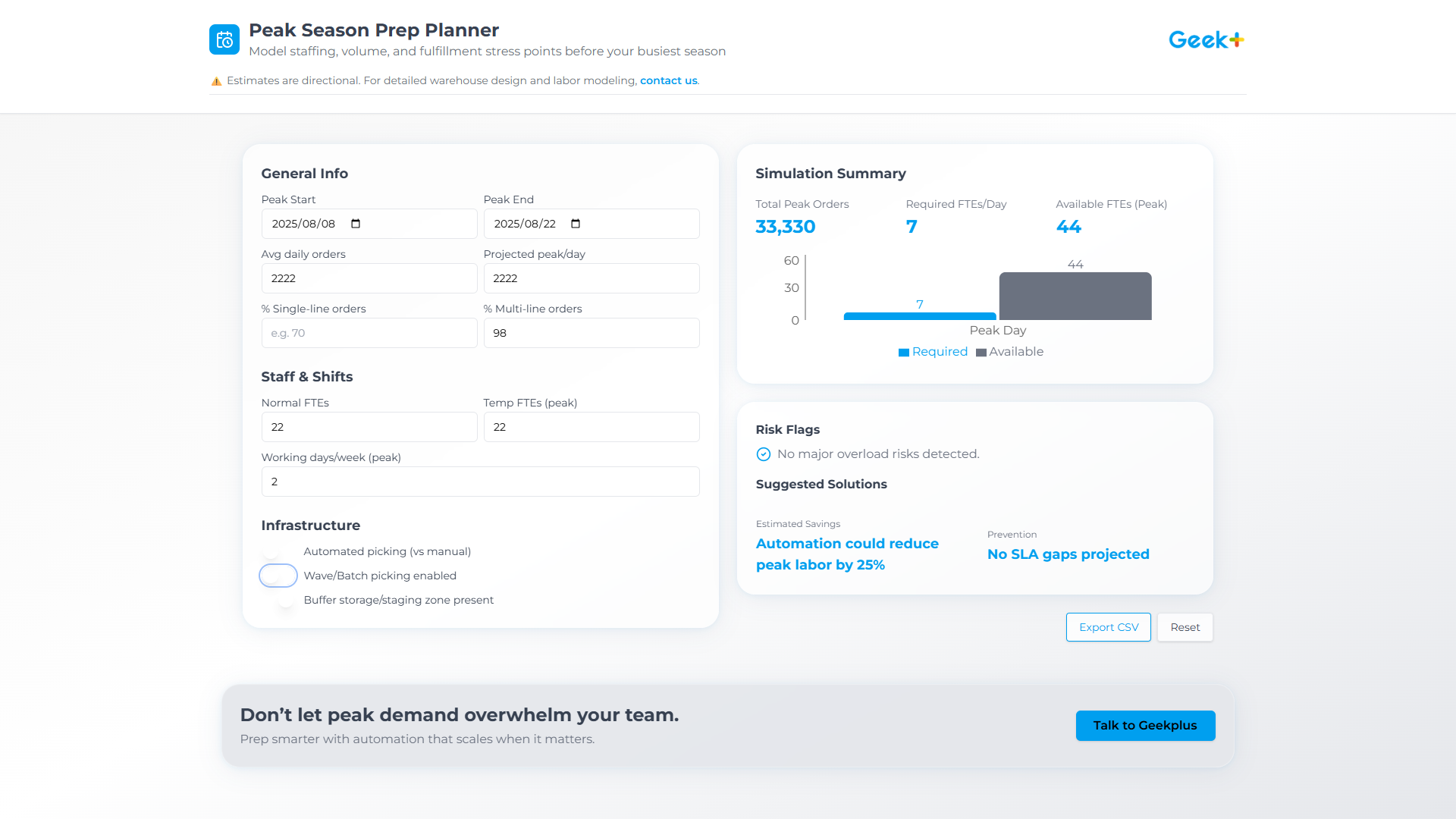Click the blue checkmark icon under Risk Flags
This screenshot has height=819, width=1456.
(x=763, y=453)
